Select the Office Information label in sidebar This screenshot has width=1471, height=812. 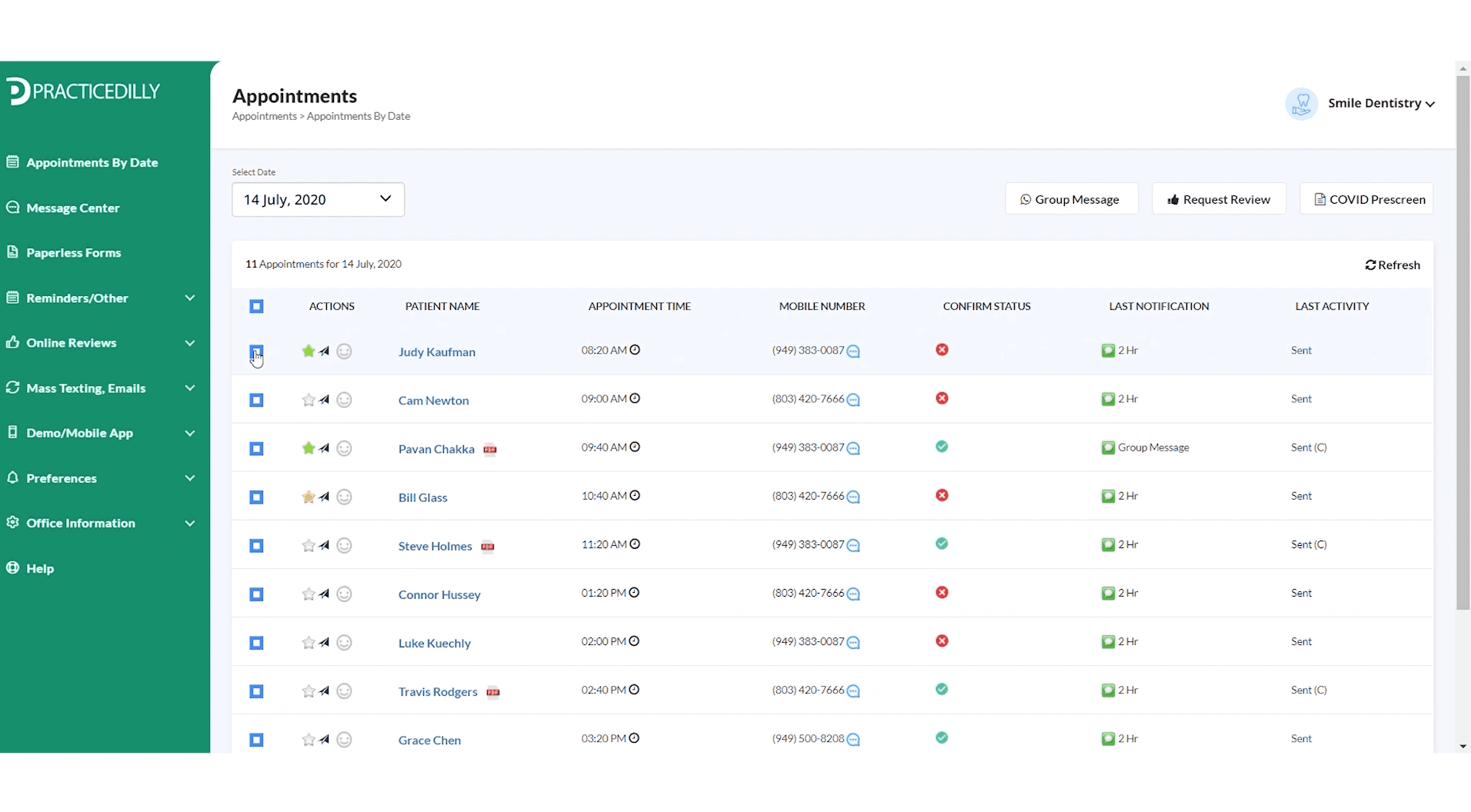81,523
